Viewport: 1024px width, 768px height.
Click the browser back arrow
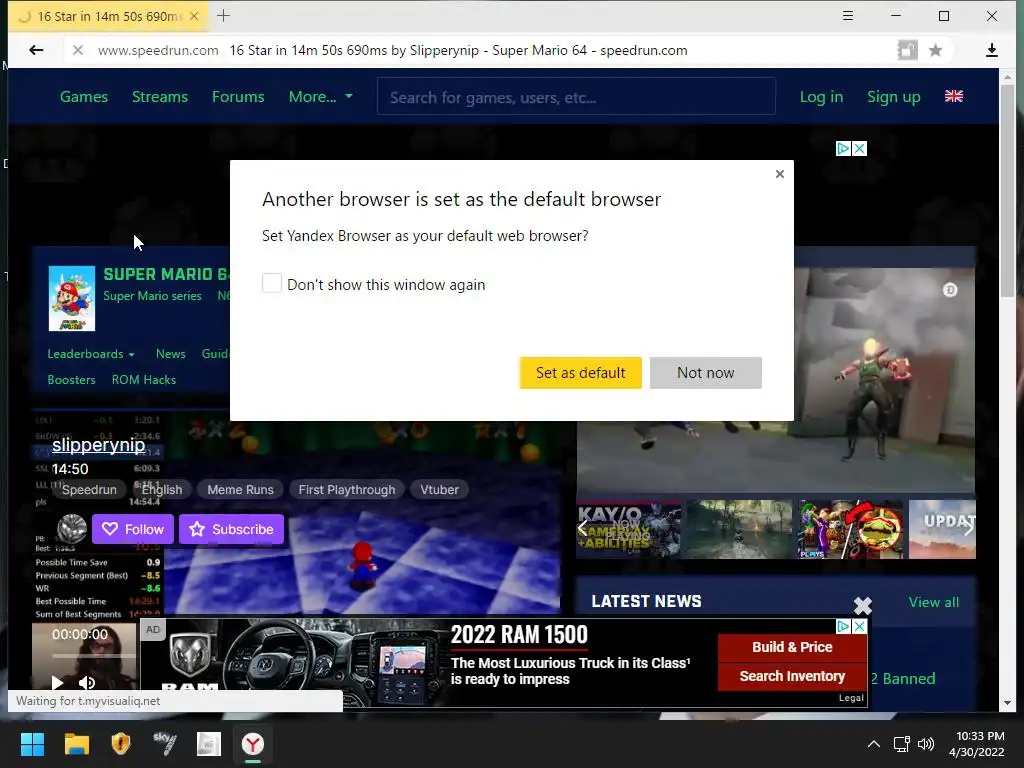click(x=37, y=50)
